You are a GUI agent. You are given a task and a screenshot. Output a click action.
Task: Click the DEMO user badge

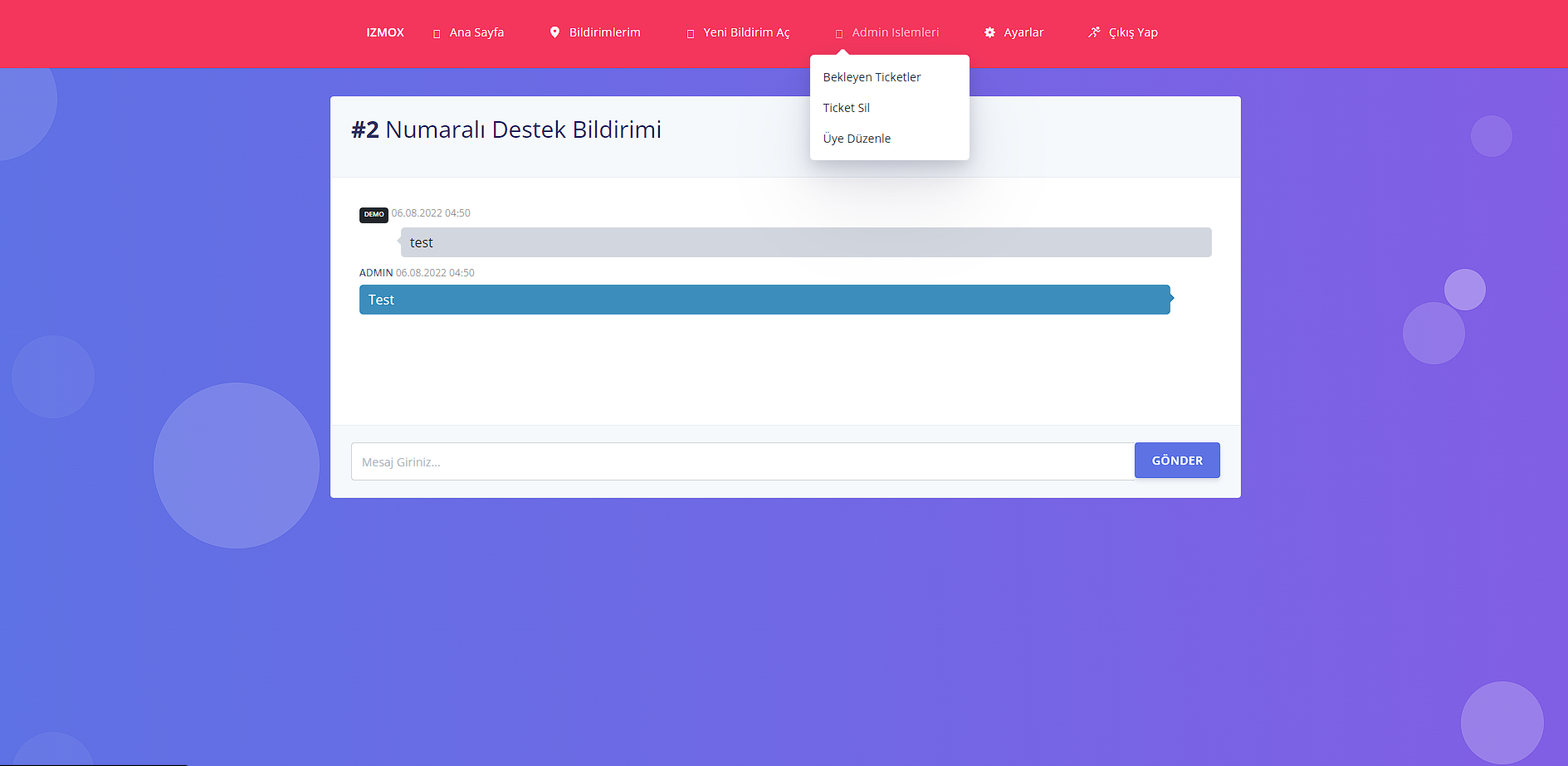click(374, 215)
